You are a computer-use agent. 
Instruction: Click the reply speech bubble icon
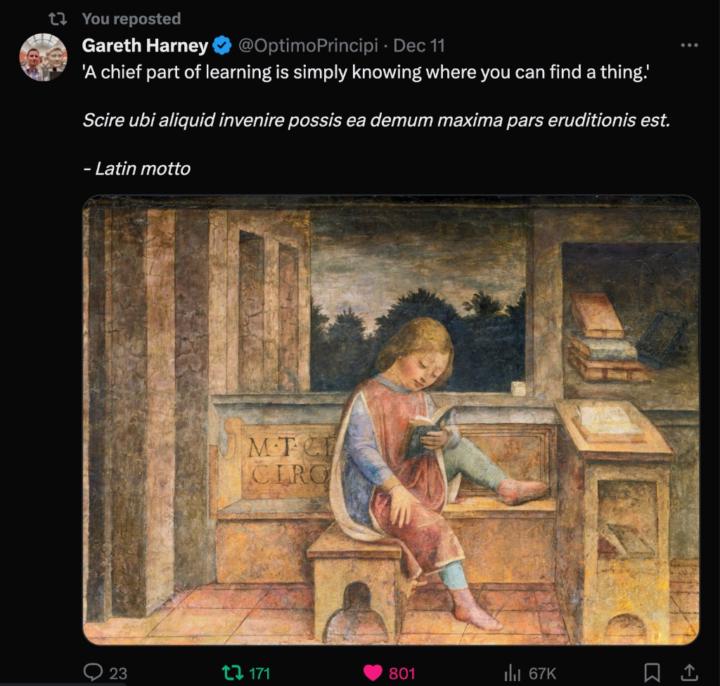93,672
